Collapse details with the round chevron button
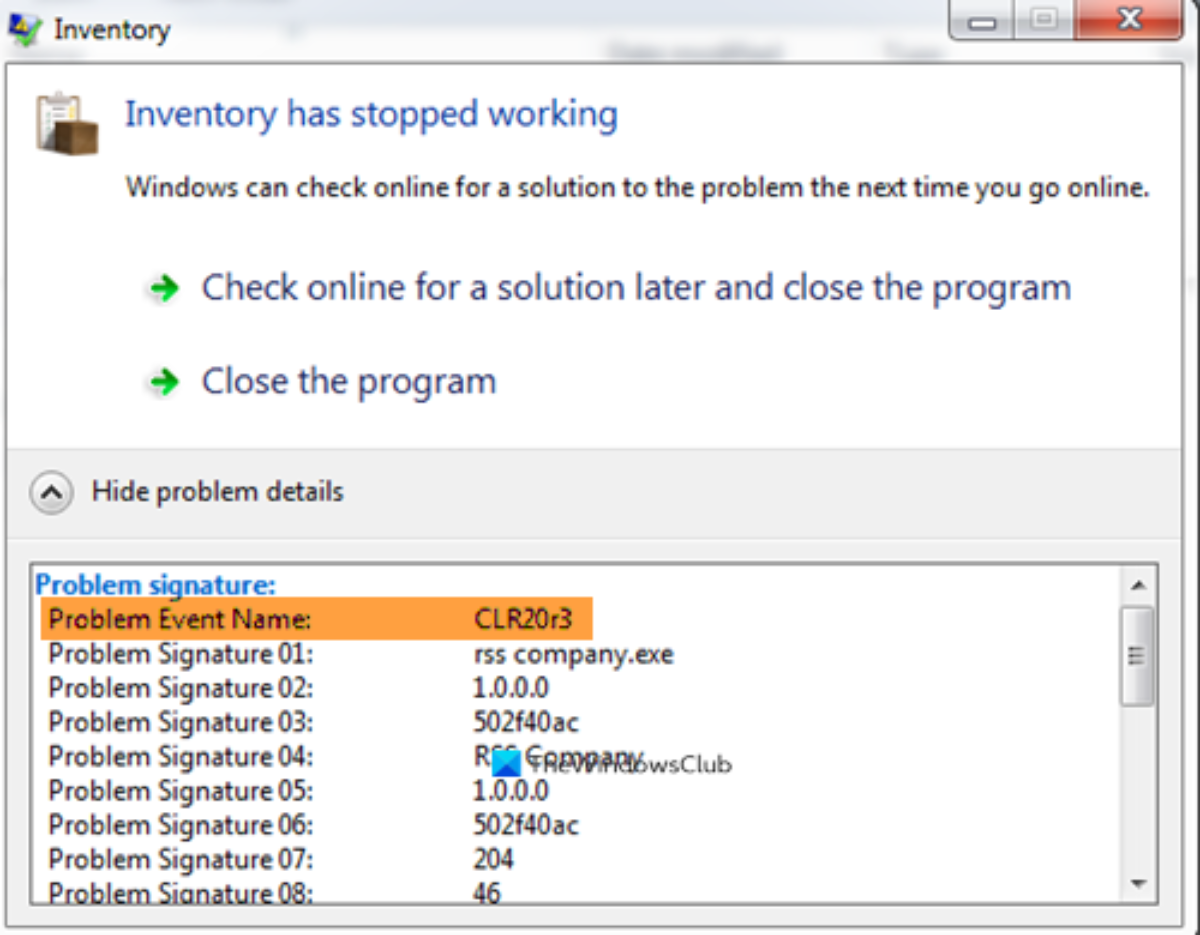Screen dimensions: 1200x935 (x=51, y=493)
